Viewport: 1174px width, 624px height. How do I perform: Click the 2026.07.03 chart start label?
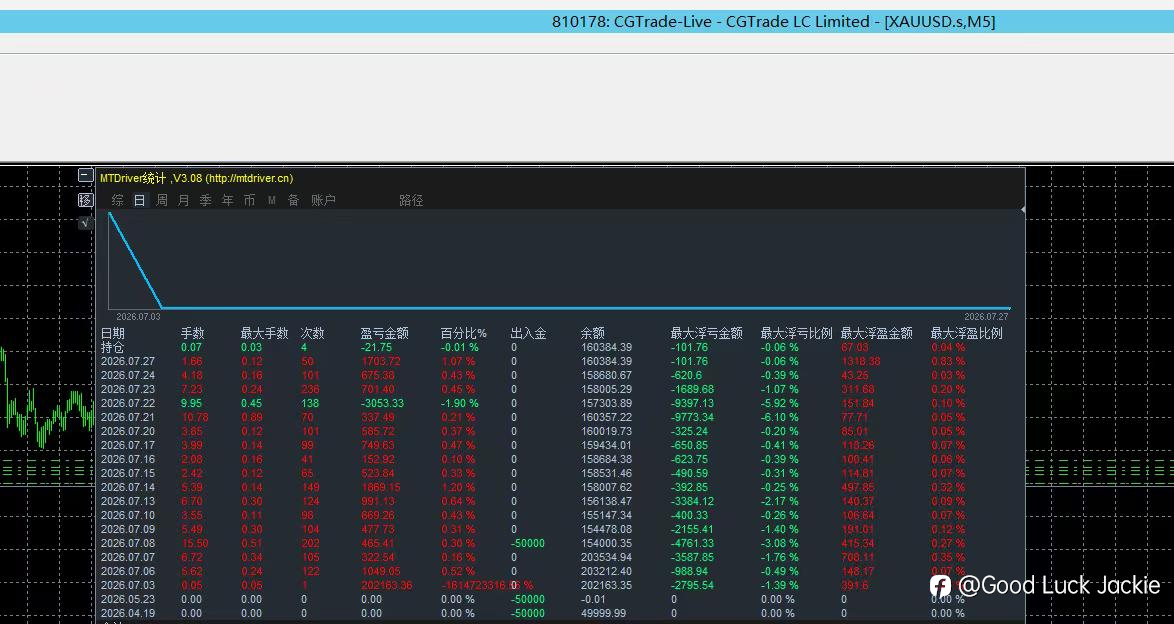pyautogui.click(x=138, y=317)
